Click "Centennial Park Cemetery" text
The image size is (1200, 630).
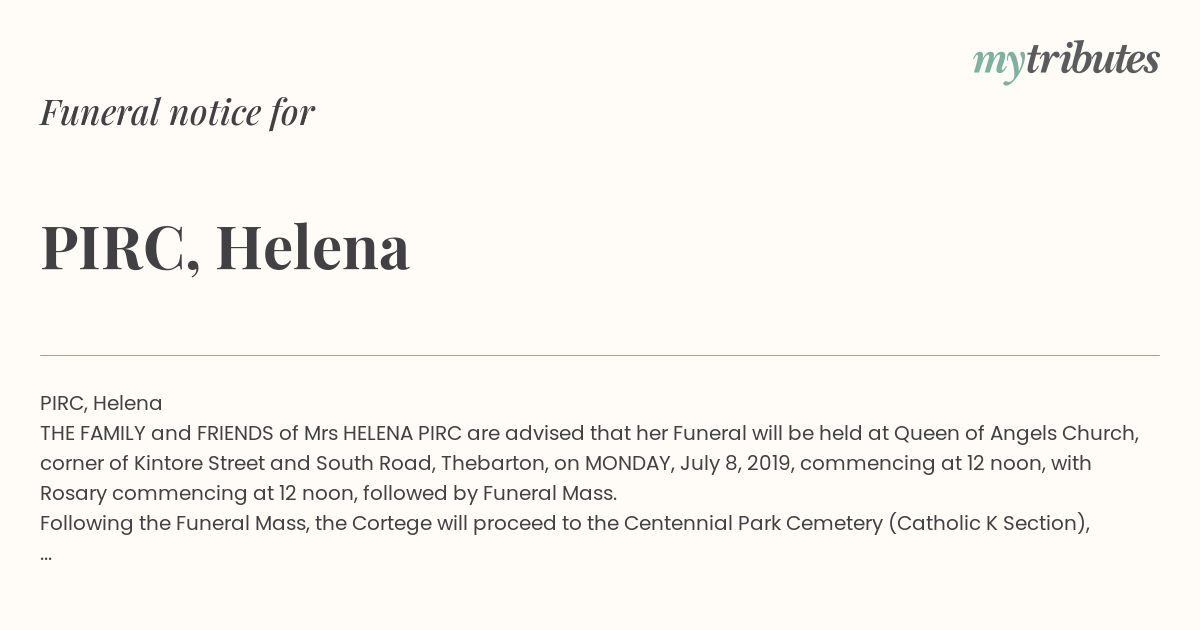point(753,523)
